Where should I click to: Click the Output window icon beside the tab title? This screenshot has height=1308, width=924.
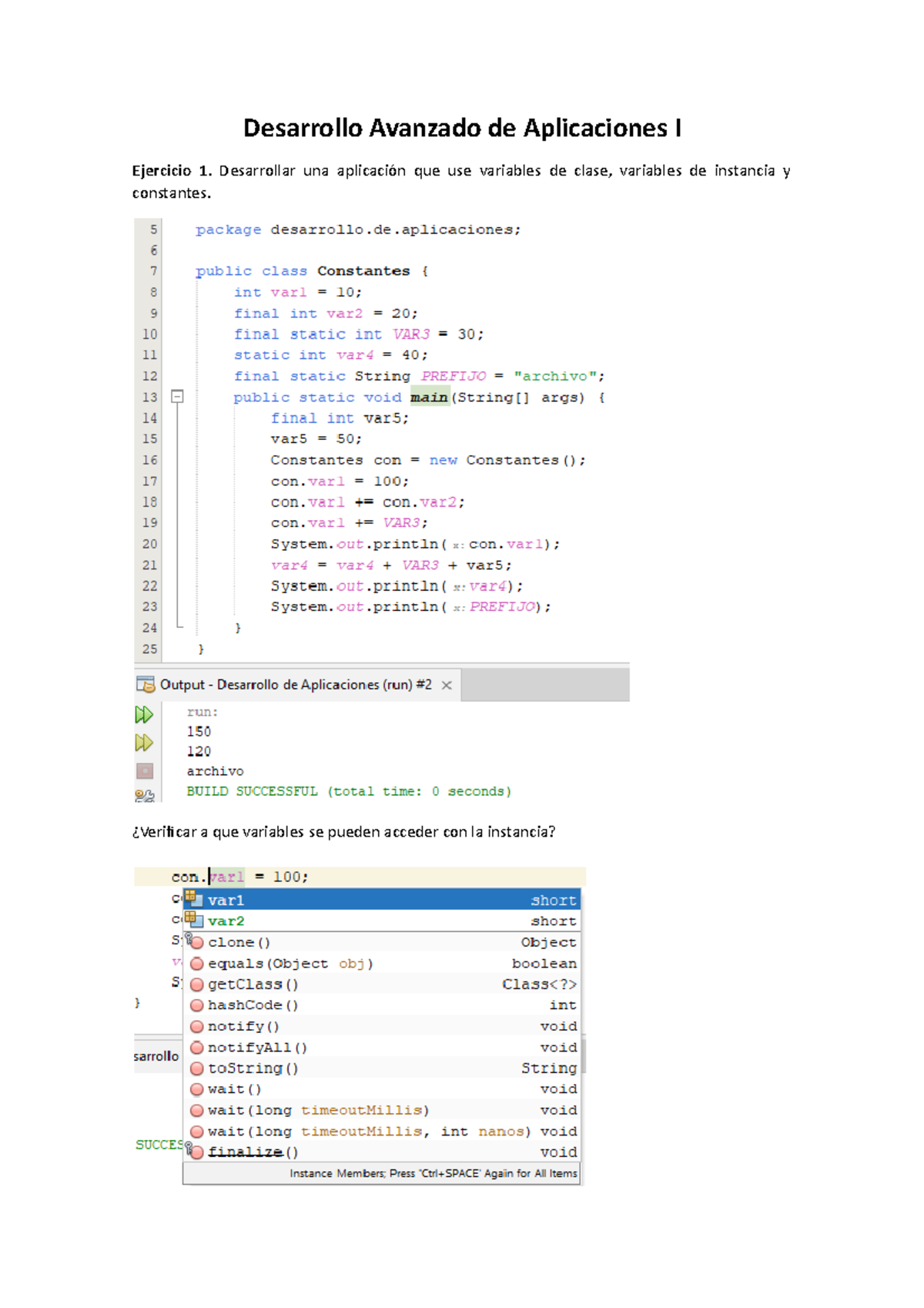[x=146, y=684]
